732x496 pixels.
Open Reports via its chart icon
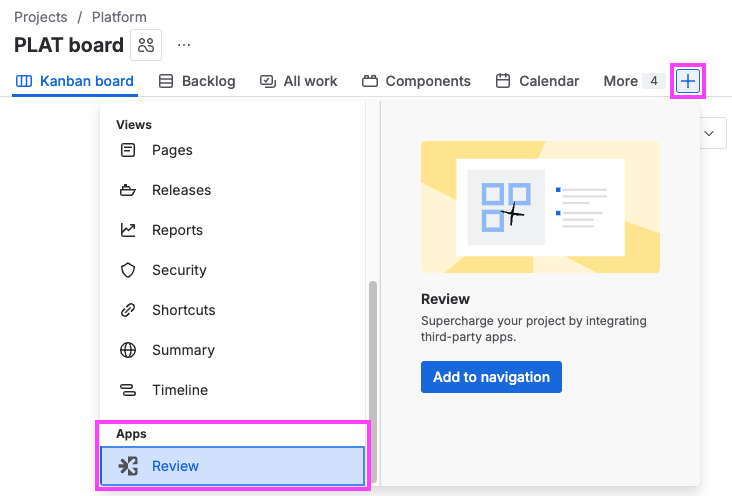point(128,230)
